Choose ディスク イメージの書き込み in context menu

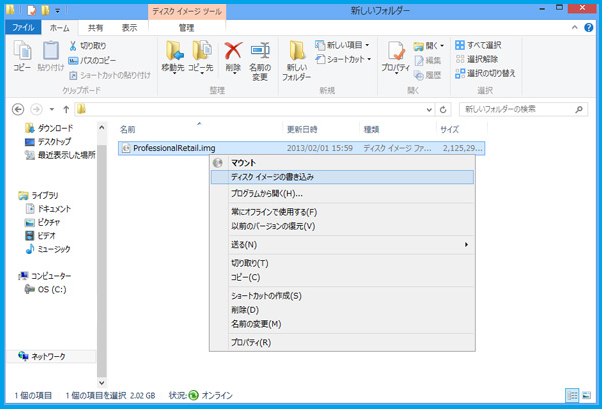(x=342, y=177)
